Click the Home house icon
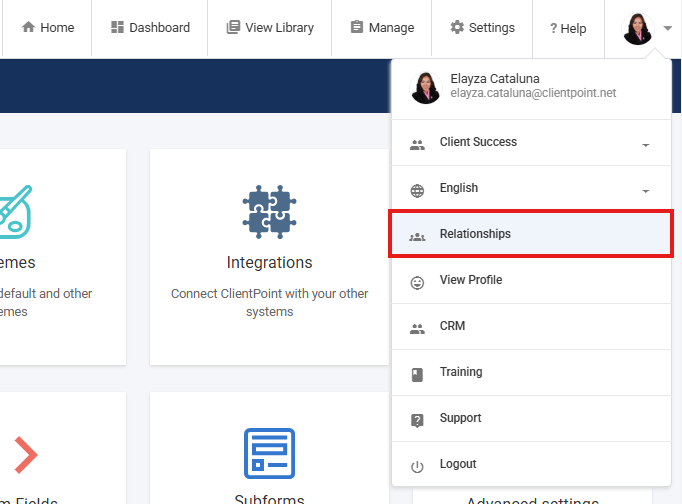 pos(28,27)
